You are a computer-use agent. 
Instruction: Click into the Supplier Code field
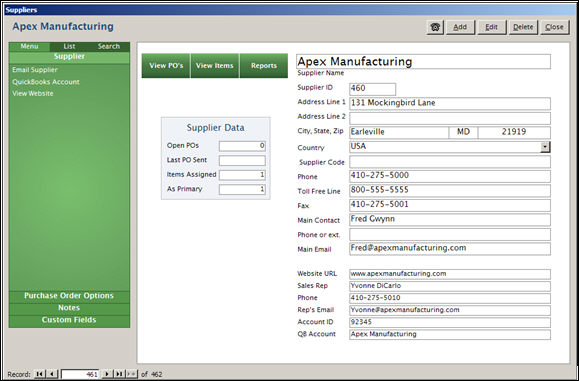click(x=450, y=162)
